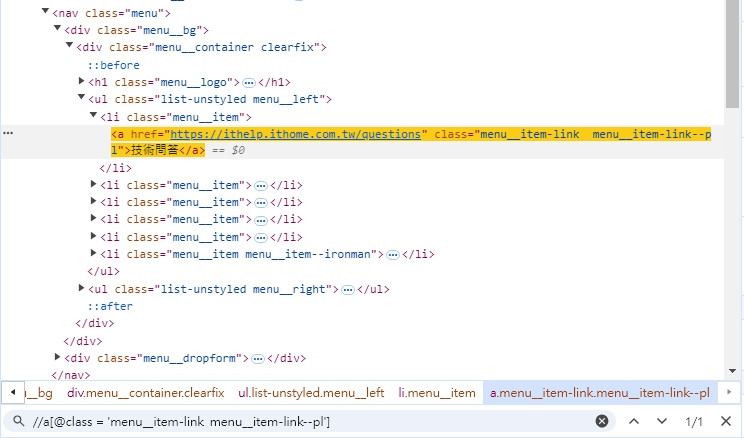Expand the h1 menu__logo element
The height and width of the screenshot is (438, 744).
click(81, 81)
